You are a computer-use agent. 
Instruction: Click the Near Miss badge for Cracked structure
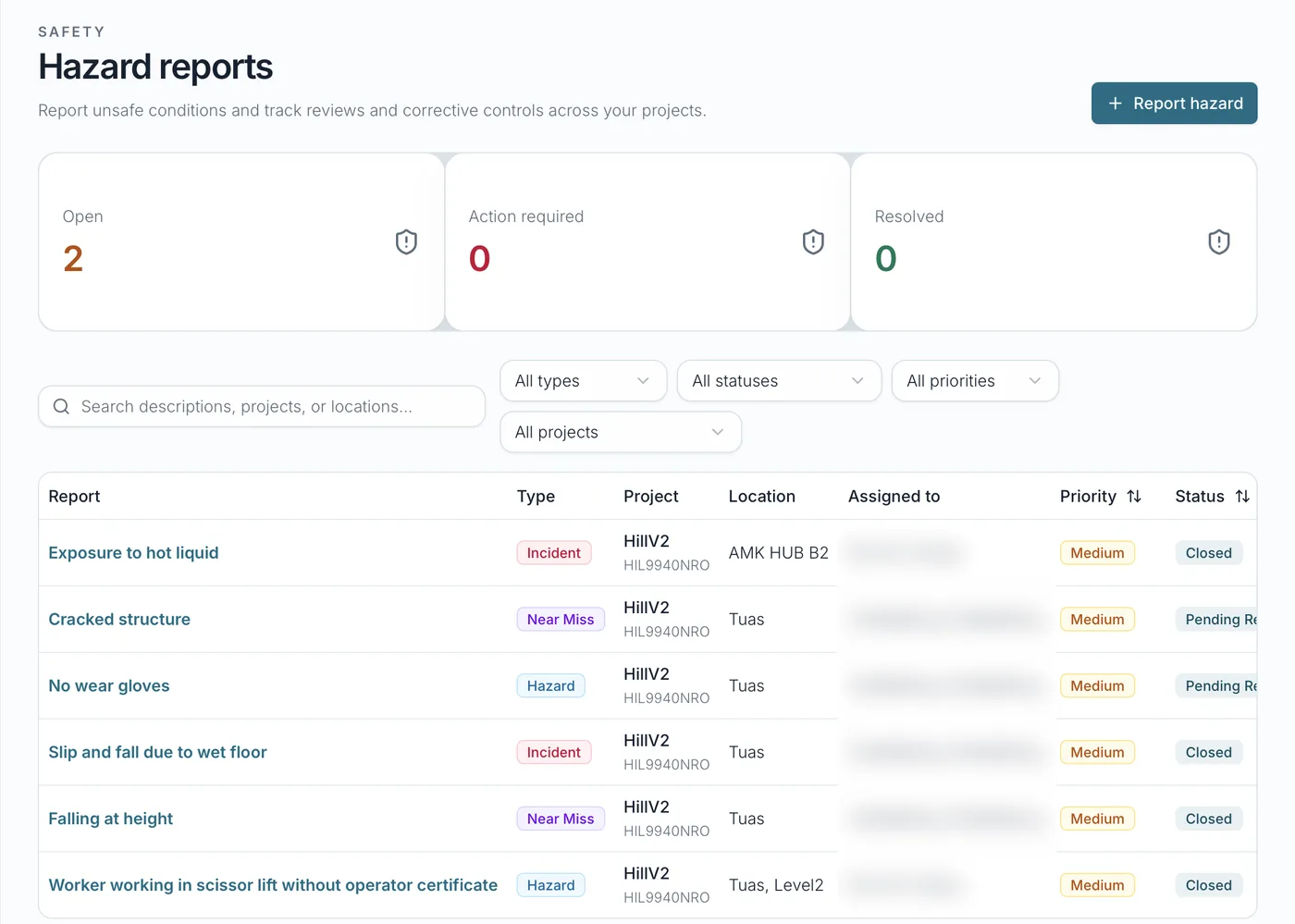(x=561, y=620)
